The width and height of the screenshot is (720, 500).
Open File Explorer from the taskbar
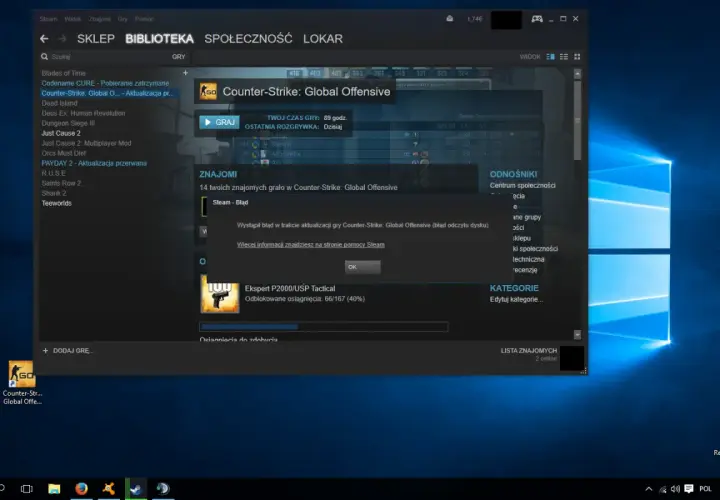click(54, 489)
